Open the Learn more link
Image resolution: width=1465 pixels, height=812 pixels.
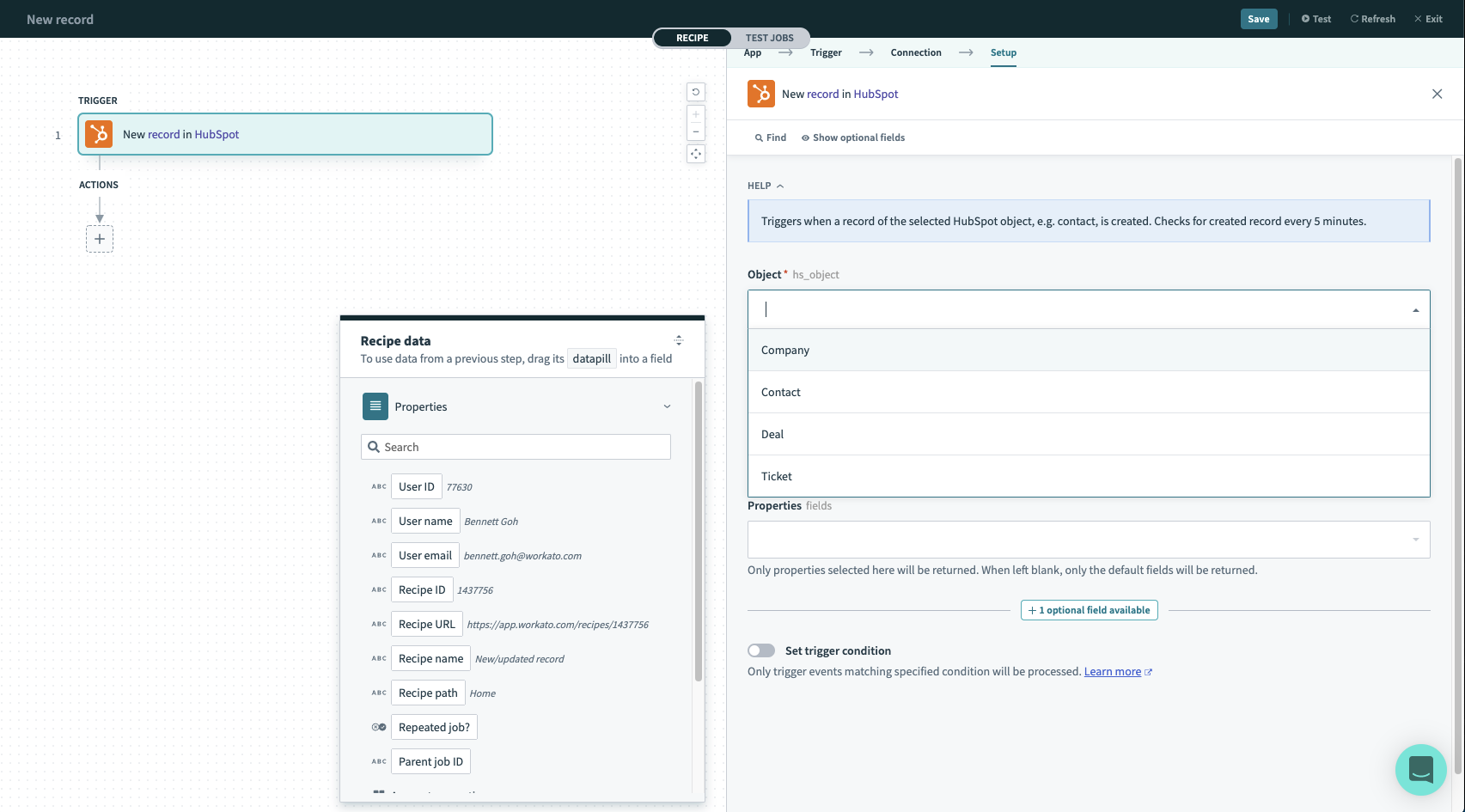pos(1113,671)
